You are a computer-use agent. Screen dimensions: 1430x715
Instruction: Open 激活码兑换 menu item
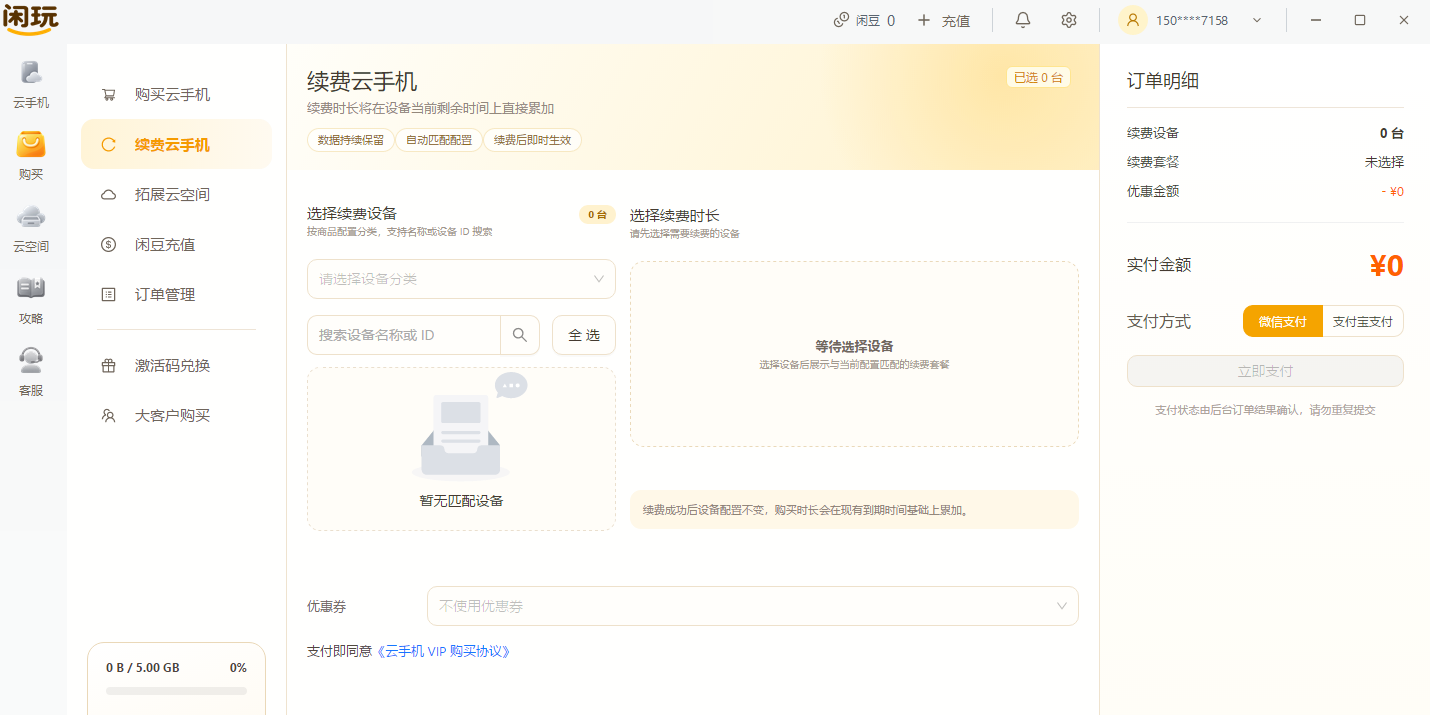[177, 366]
